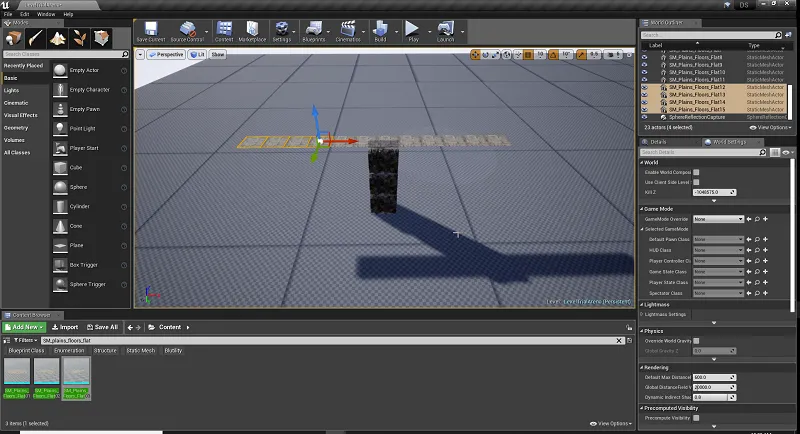Open the Edit menu
The height and width of the screenshot is (434, 800).
click(24, 14)
